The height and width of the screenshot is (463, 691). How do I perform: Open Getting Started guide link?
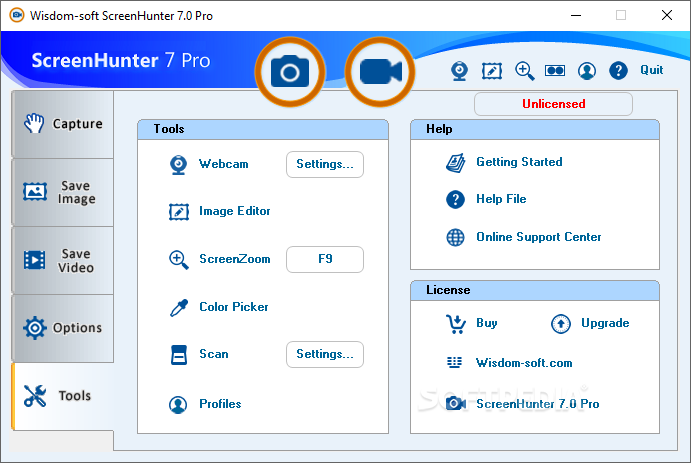point(519,162)
